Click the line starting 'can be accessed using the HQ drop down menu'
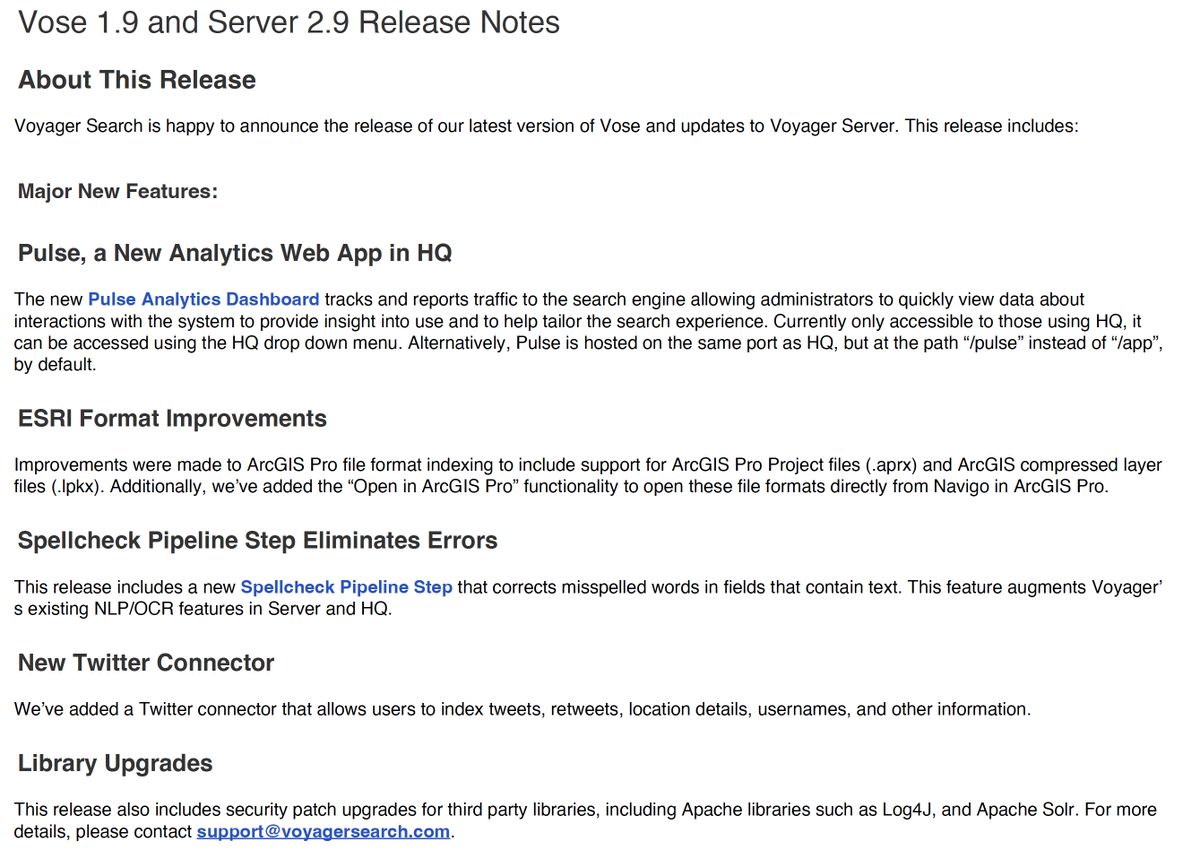Viewport: 1200px width, 850px height. [x=588, y=343]
